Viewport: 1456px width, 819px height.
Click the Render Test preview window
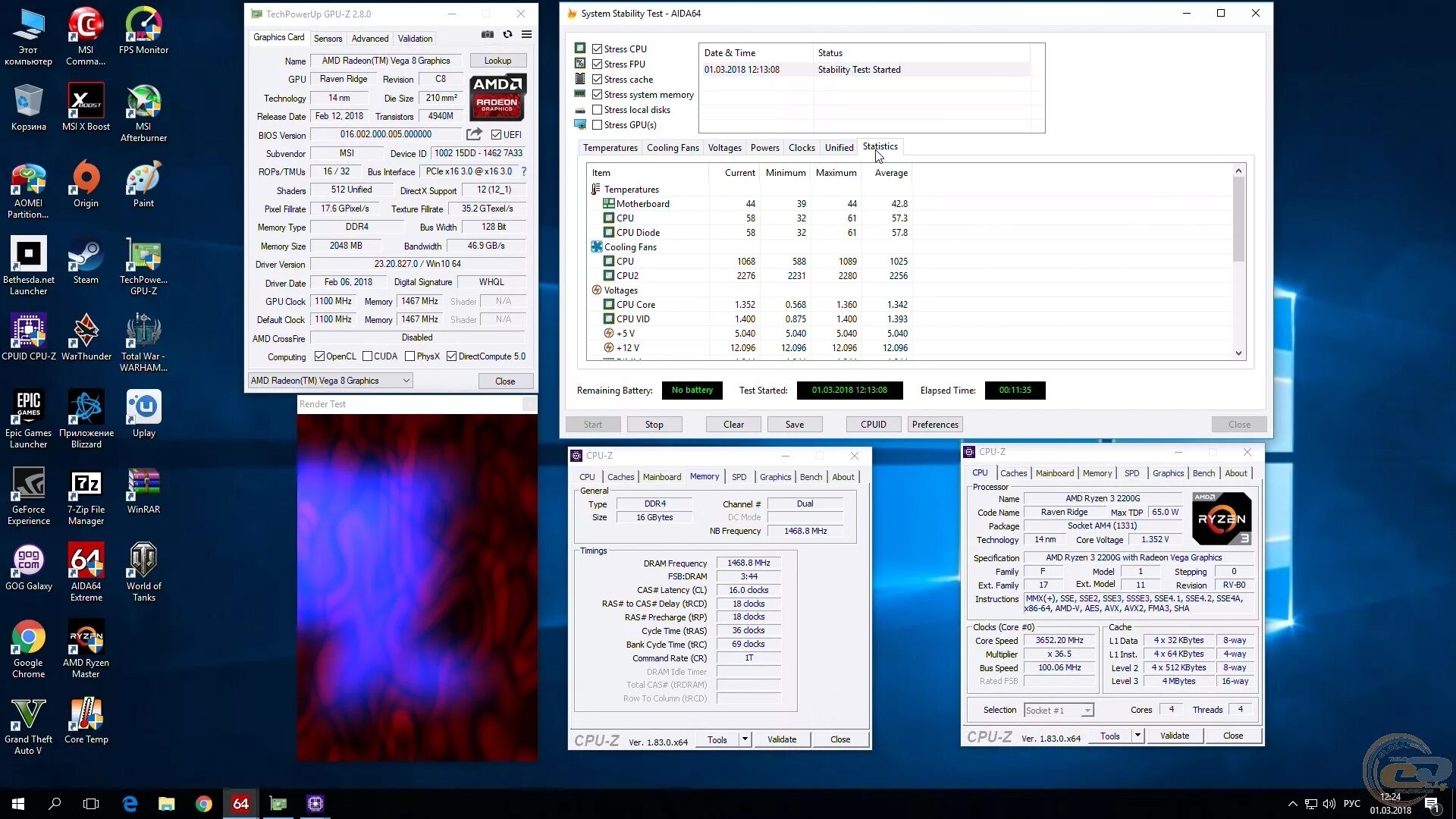417,586
